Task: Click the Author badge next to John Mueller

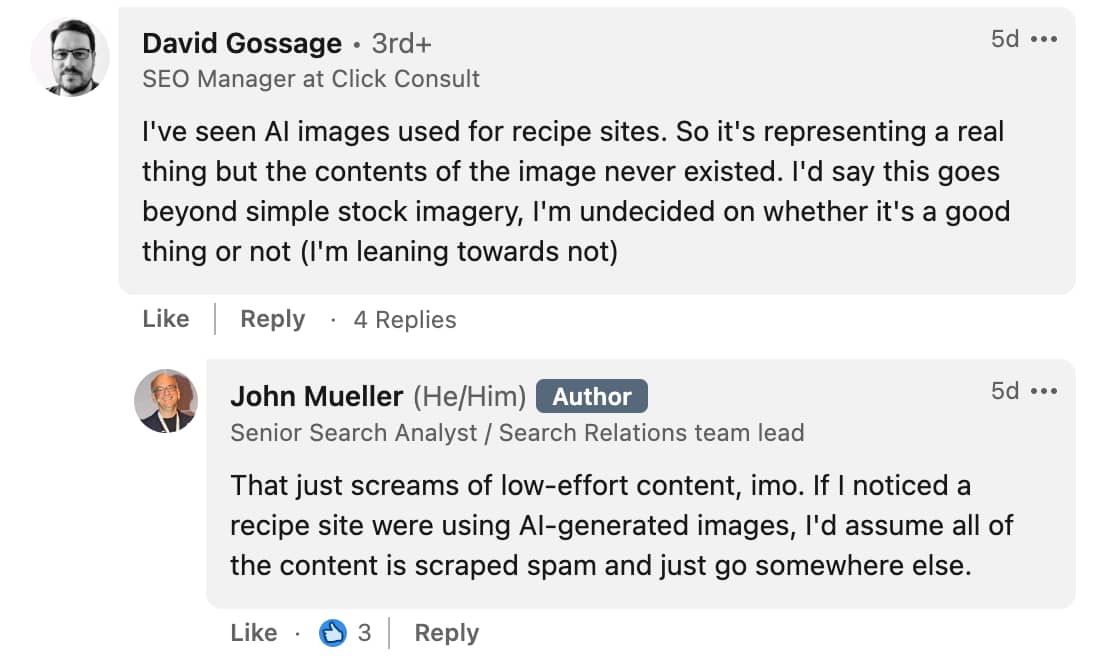Action: (x=592, y=396)
